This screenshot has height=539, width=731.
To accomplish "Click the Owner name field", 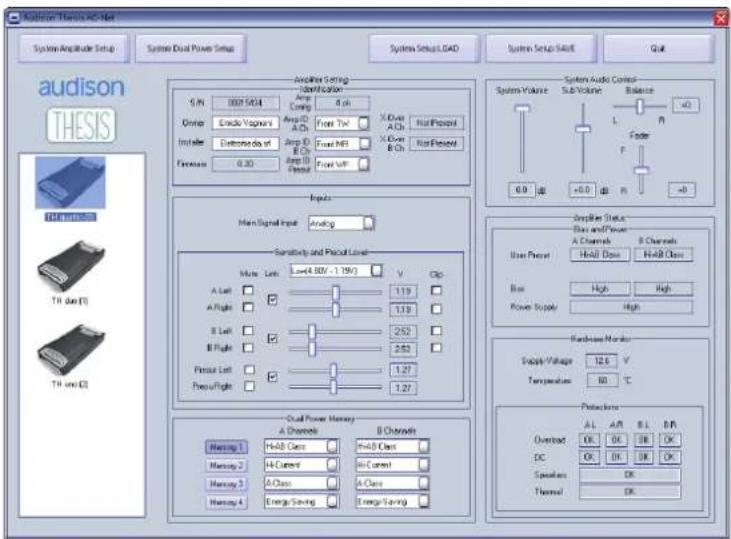I will (x=245, y=123).
